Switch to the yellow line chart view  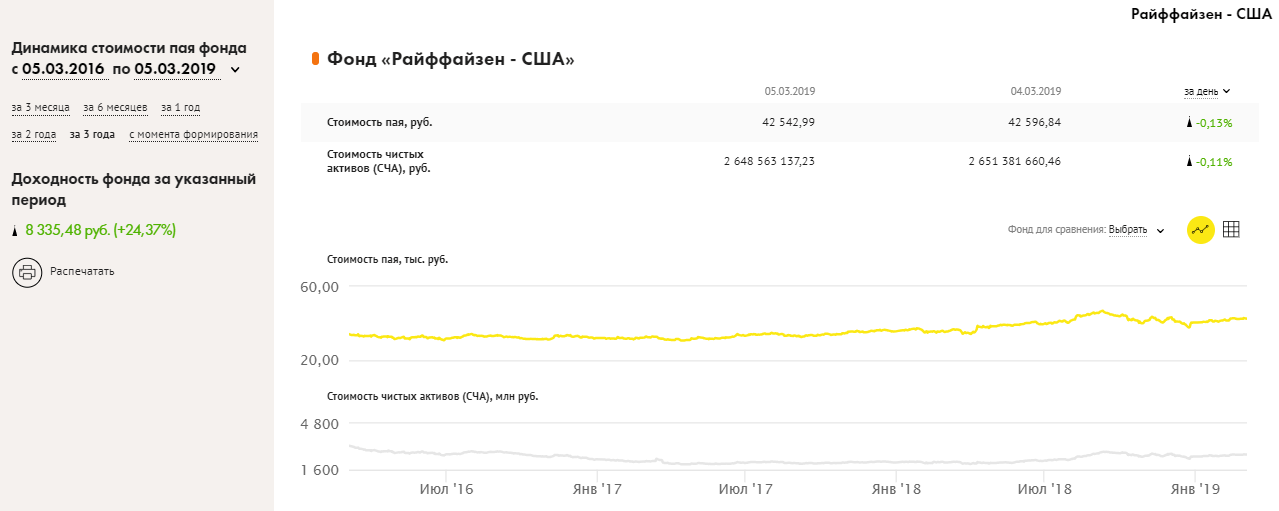(1200, 229)
